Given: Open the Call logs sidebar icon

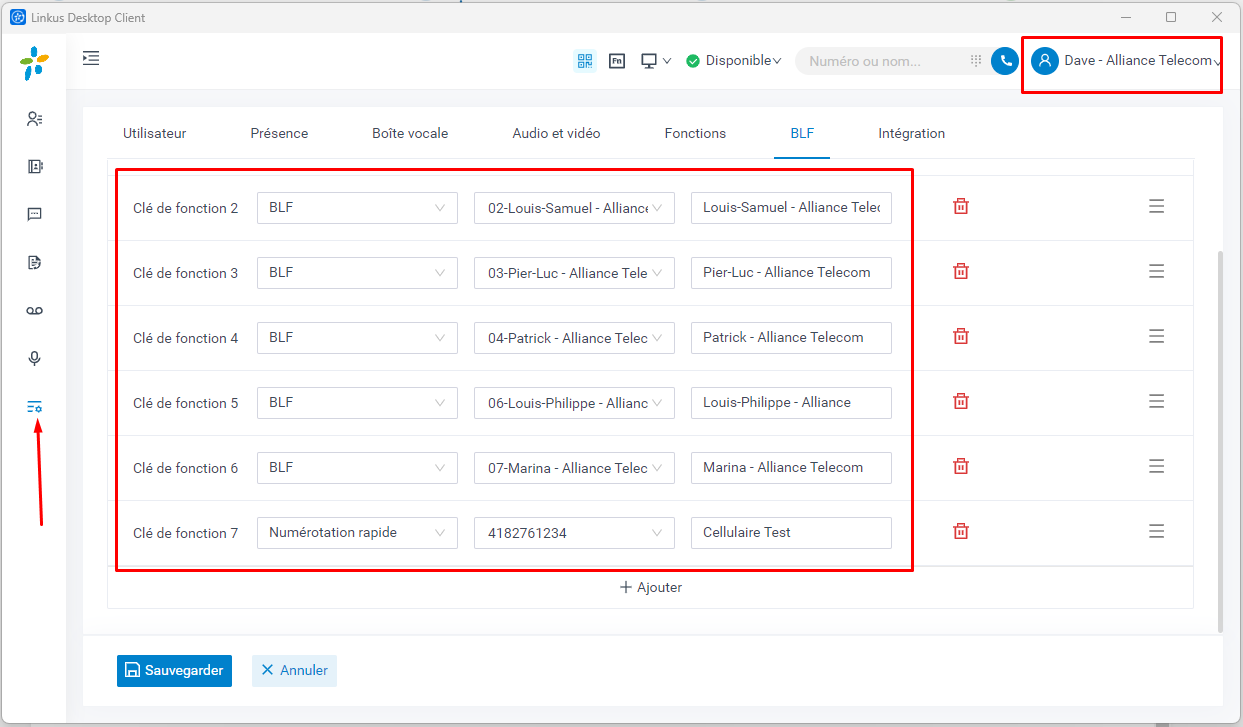Looking at the screenshot, I should tap(34, 263).
